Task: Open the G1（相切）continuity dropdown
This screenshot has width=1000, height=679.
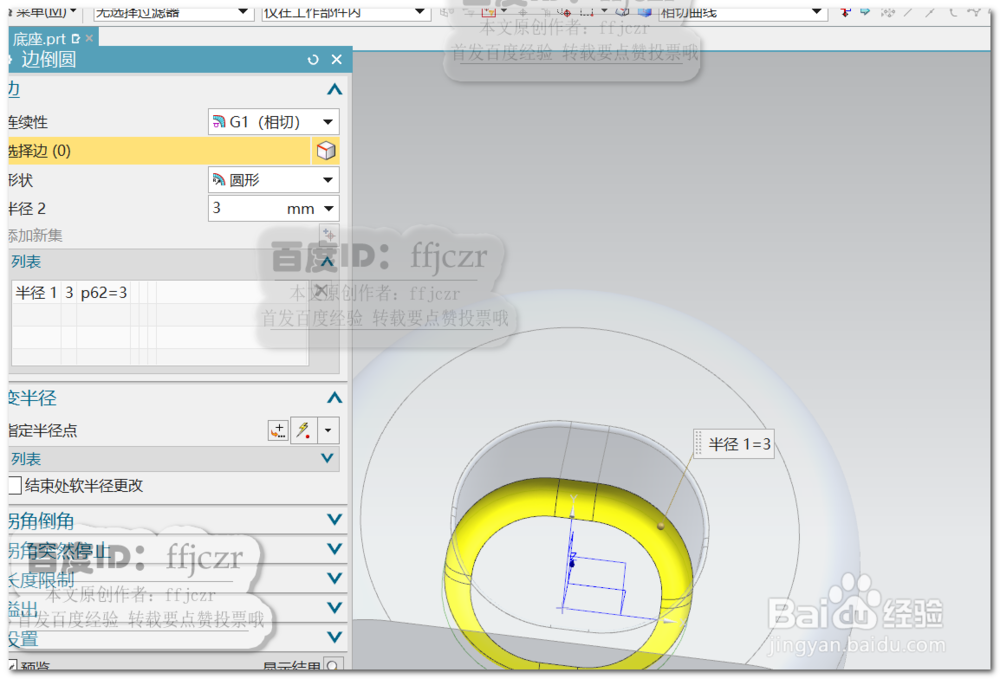Action: pos(328,122)
